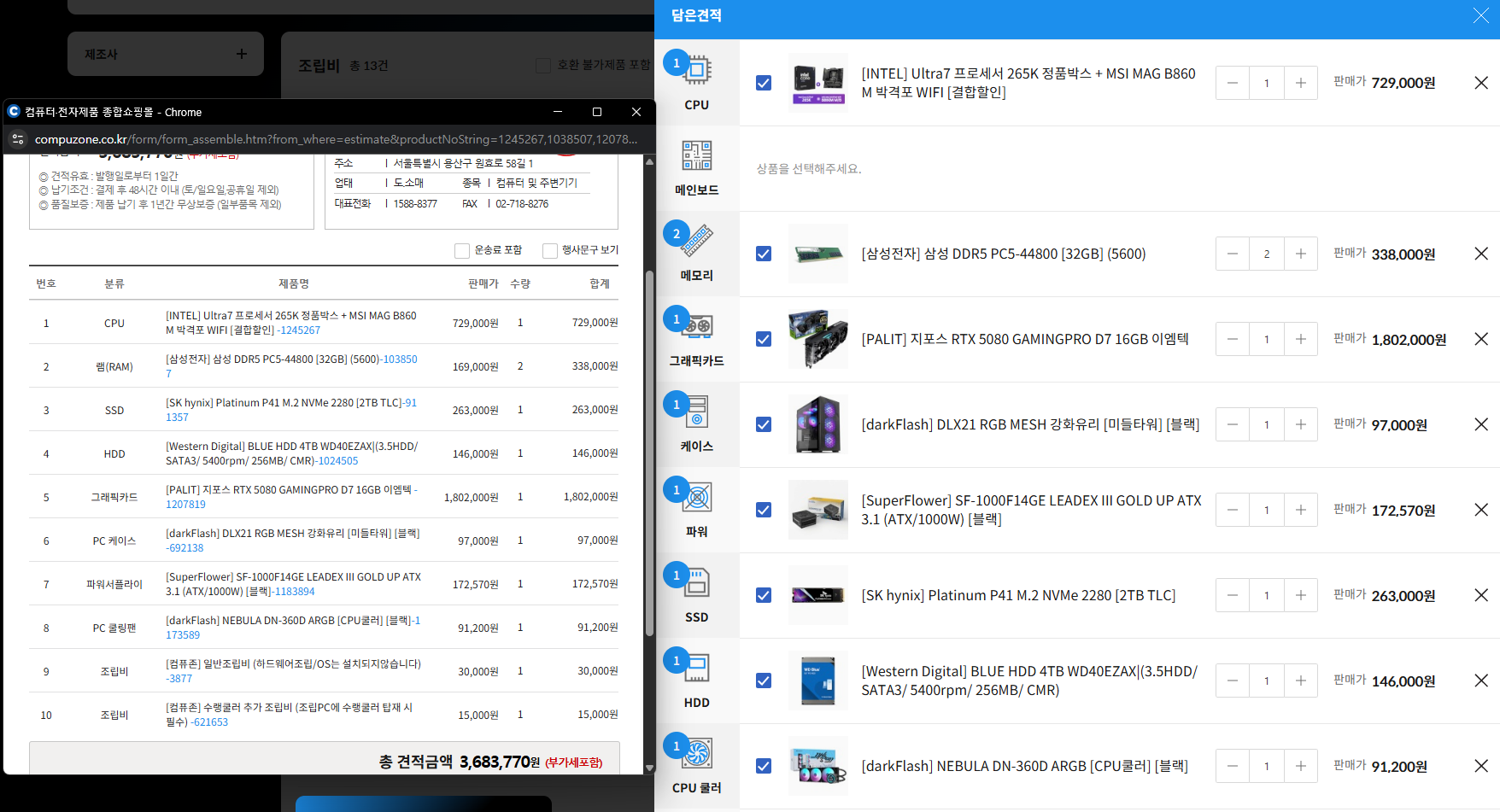Uncheck the INTEL Ultra7 CPU item
This screenshot has height=812, width=1500.
(x=764, y=83)
